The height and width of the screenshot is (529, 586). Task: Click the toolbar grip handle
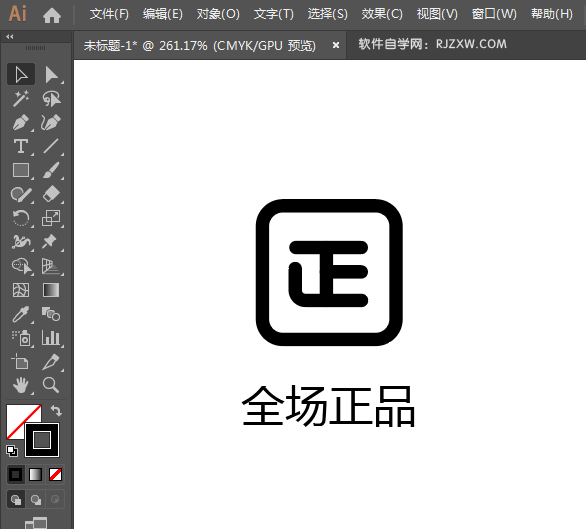coord(36,48)
